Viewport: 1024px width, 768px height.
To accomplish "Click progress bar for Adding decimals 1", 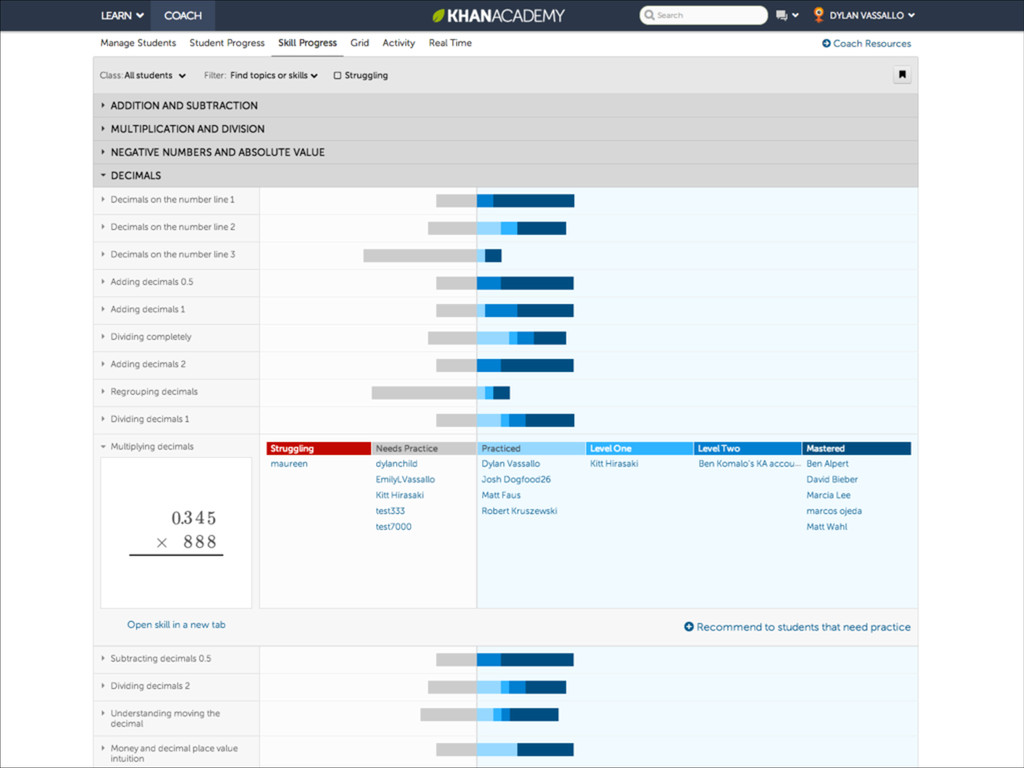I will point(505,310).
